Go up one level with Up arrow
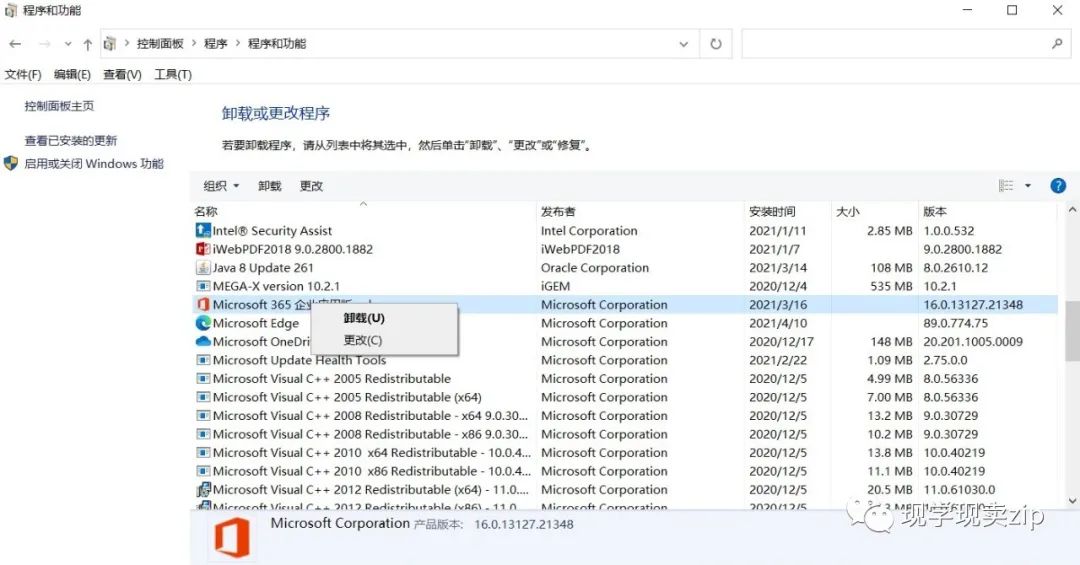This screenshot has height=565, width=1080. pyautogui.click(x=87, y=44)
